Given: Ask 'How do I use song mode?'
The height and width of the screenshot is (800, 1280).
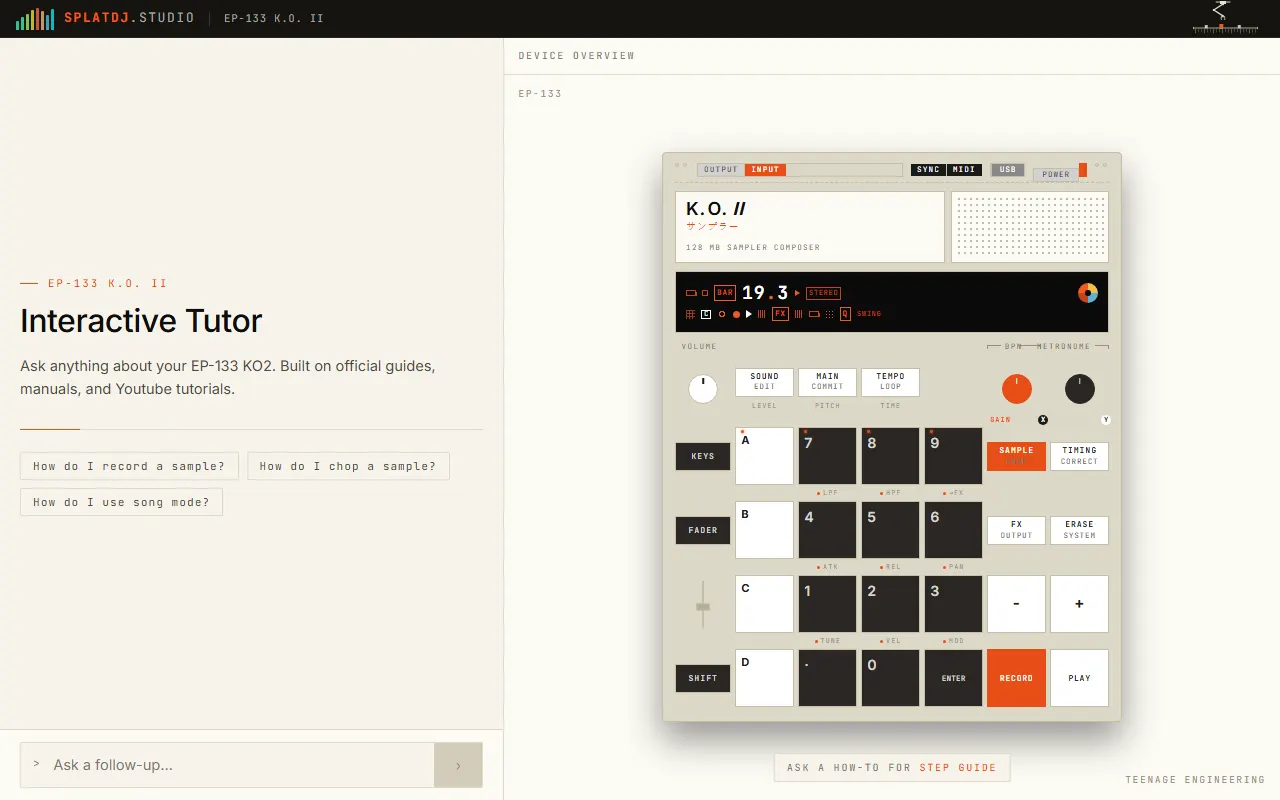Looking at the screenshot, I should pyautogui.click(x=121, y=502).
